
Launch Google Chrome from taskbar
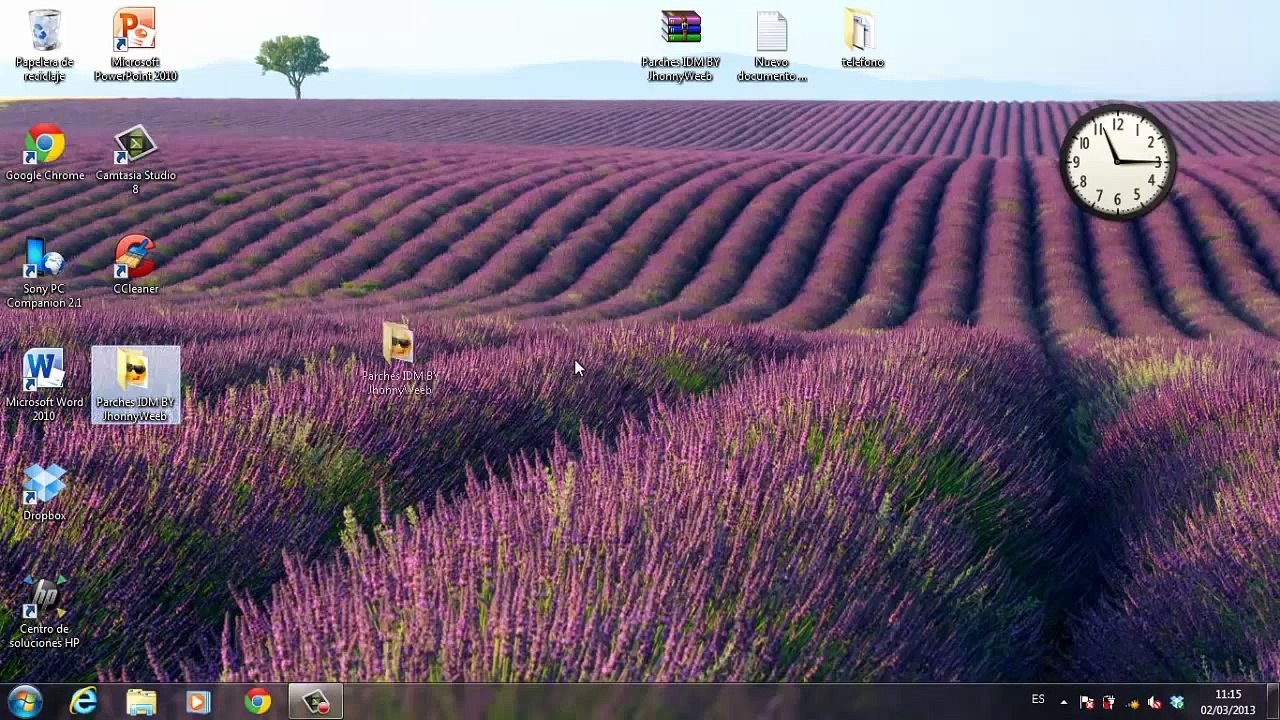tap(257, 702)
